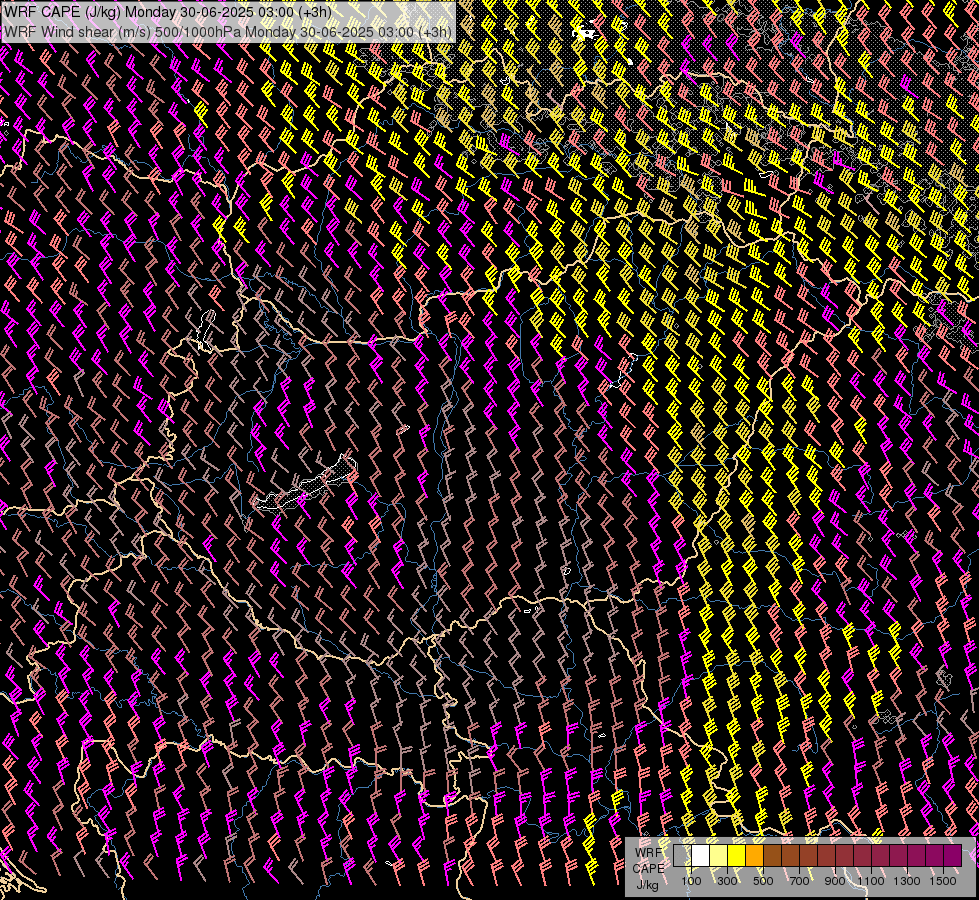Click the legend value '1100'
The image size is (979, 900).
point(871,881)
